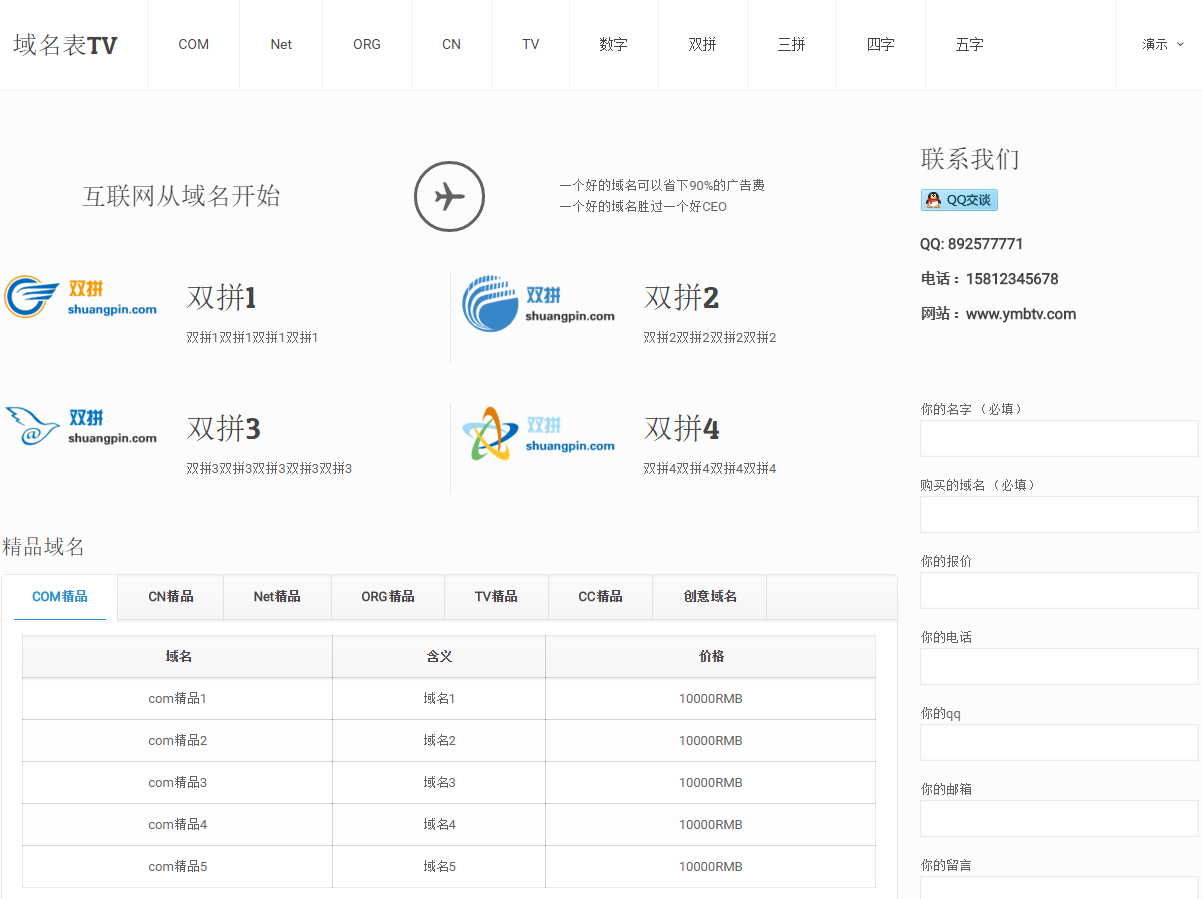The width and height of the screenshot is (1203, 899).
Task: Select the COM精品 tab
Action: pos(60,597)
